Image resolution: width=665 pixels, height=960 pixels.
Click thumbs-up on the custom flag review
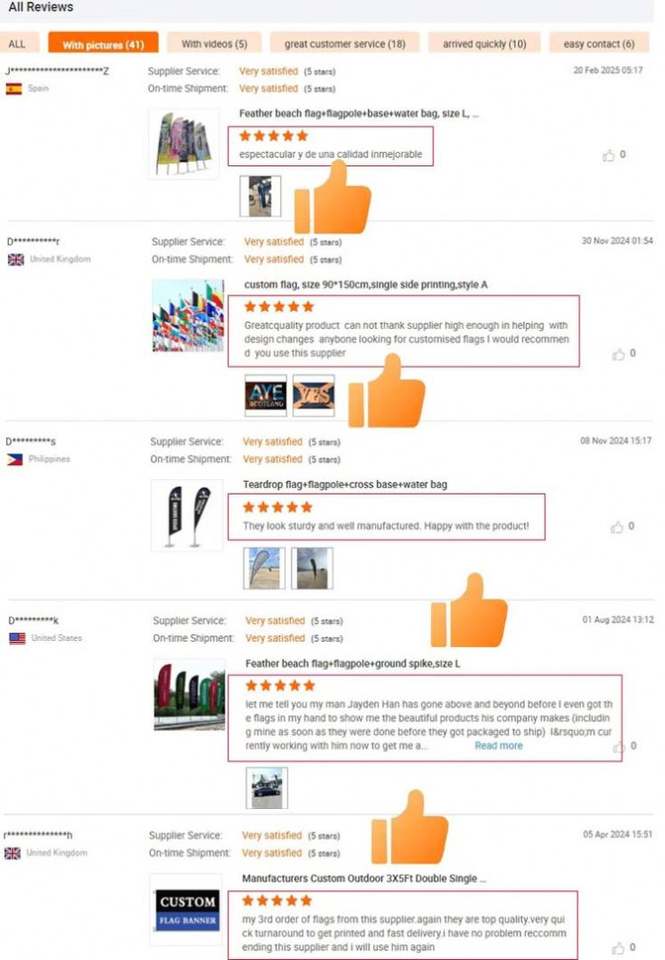pos(618,354)
